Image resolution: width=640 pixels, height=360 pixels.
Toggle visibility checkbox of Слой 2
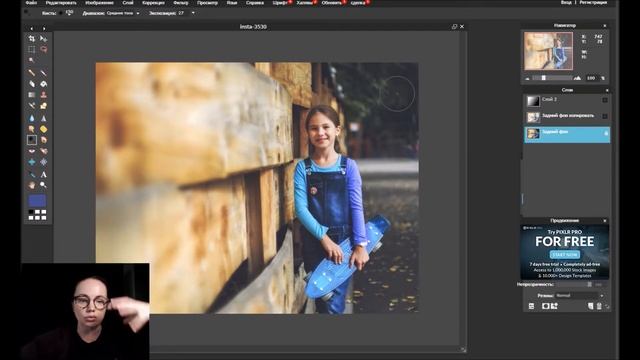605,100
